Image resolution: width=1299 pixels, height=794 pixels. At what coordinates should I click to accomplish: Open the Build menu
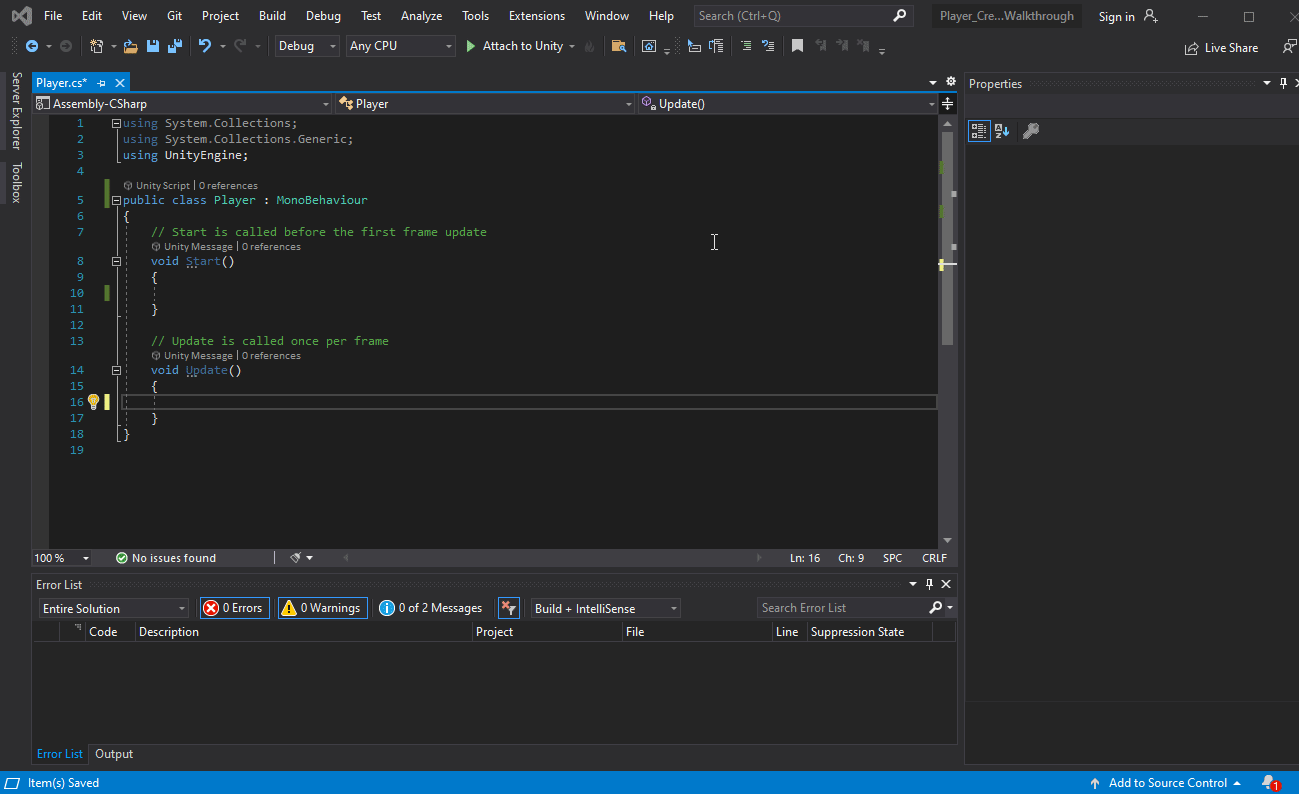coord(272,16)
